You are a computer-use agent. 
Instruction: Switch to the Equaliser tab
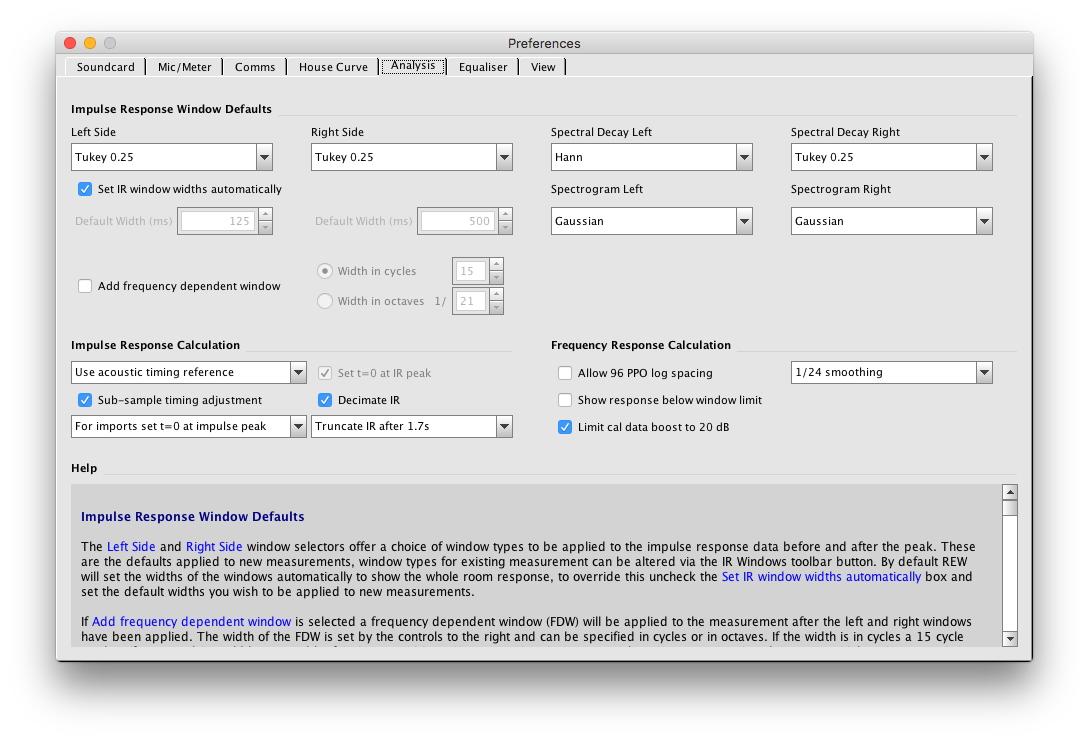tap(483, 66)
